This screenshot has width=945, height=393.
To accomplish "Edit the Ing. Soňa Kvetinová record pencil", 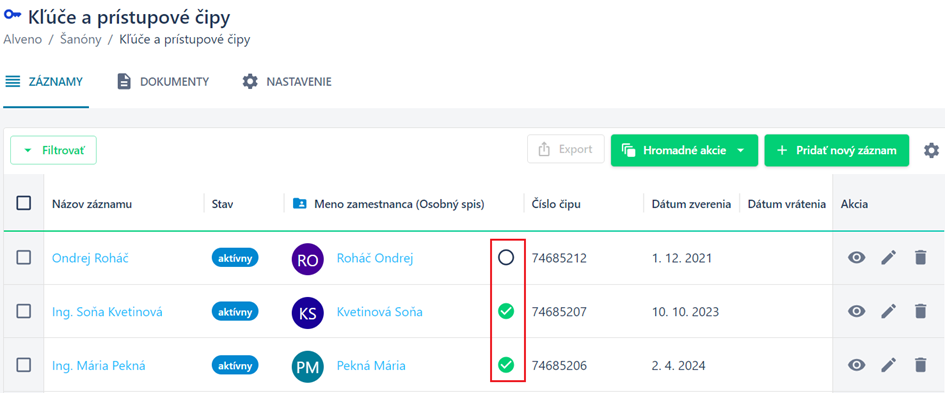I will coord(888,312).
